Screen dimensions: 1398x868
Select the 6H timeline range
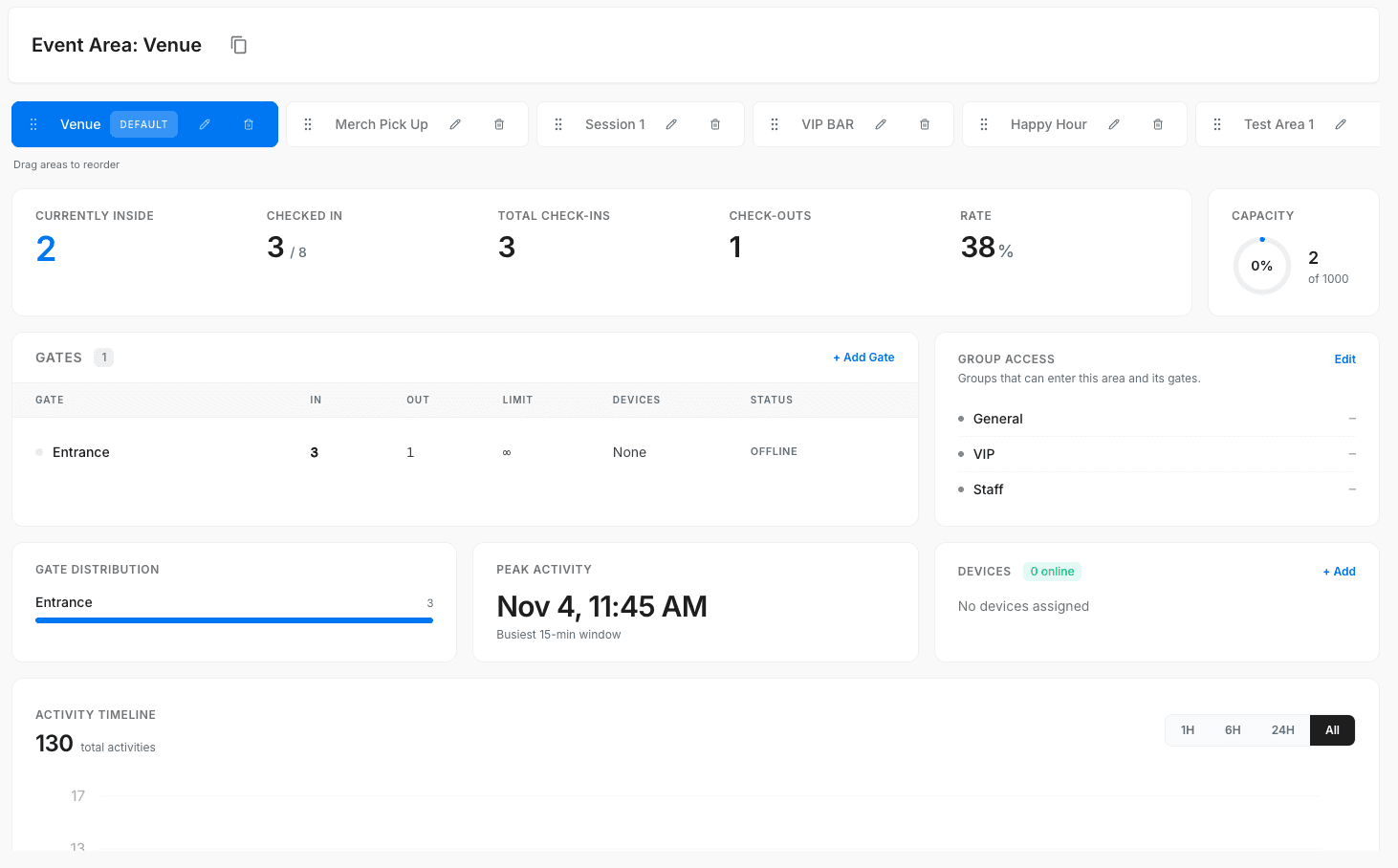coord(1233,729)
